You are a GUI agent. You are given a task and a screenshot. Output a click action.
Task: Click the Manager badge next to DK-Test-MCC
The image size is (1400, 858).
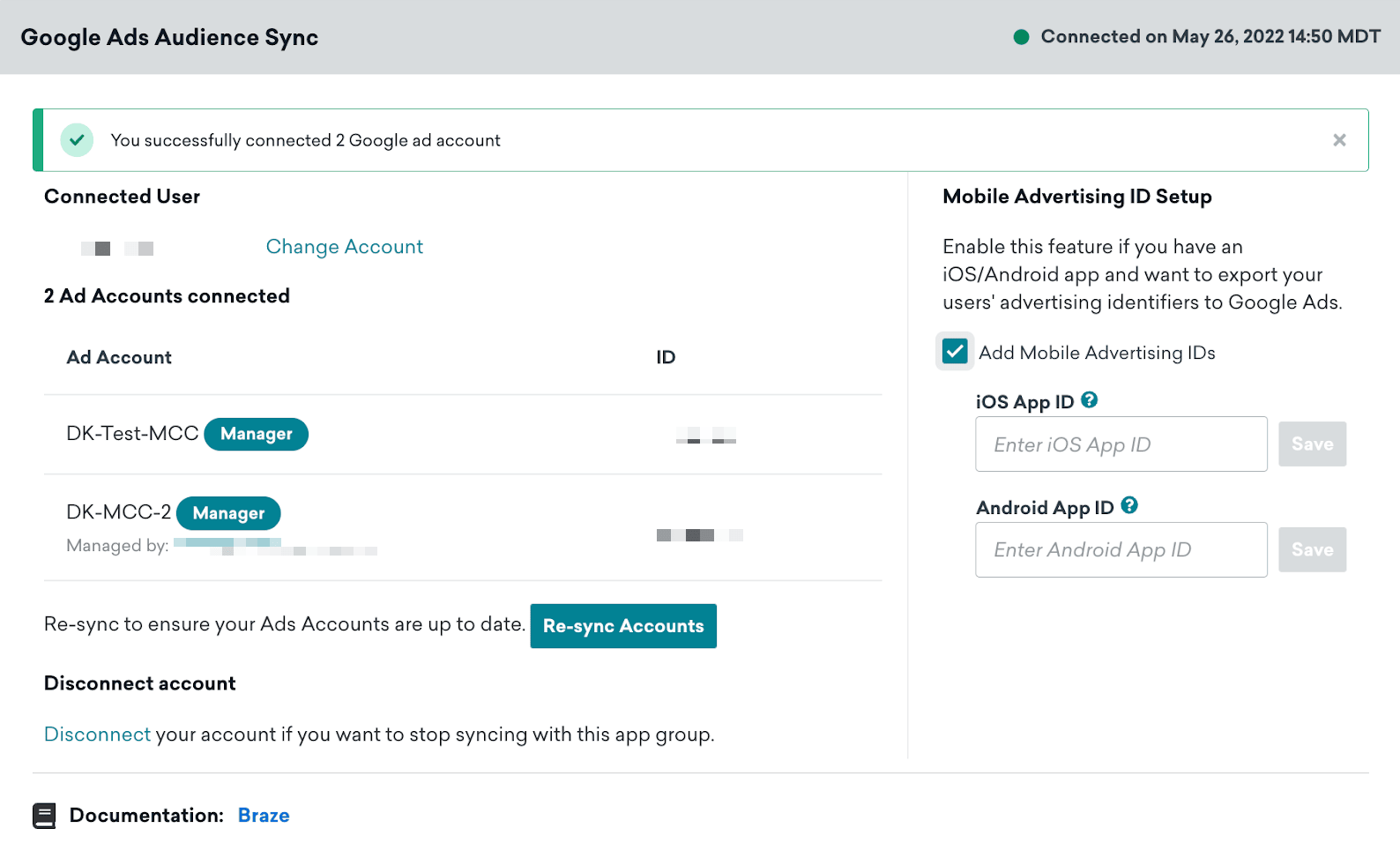(256, 434)
